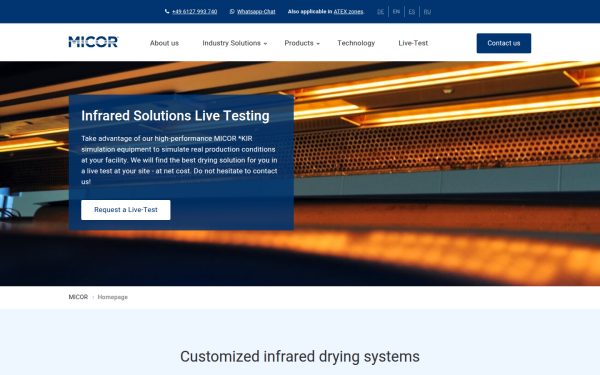
Task: Click the MICOR breadcrumb link
Action: pos(78,297)
